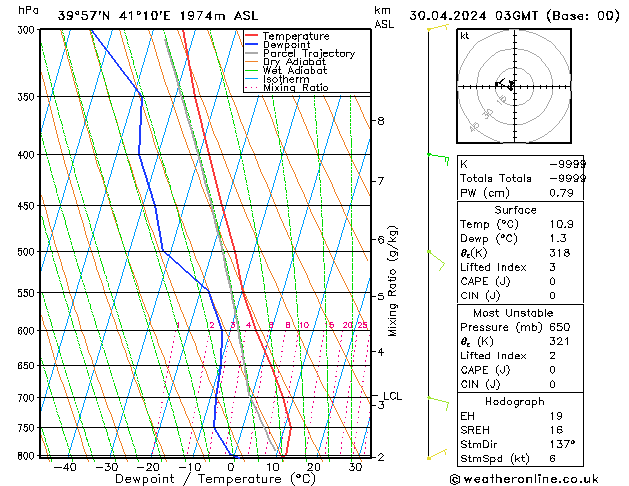Click the Hodograph table header
The image size is (629, 486).
pos(515,402)
